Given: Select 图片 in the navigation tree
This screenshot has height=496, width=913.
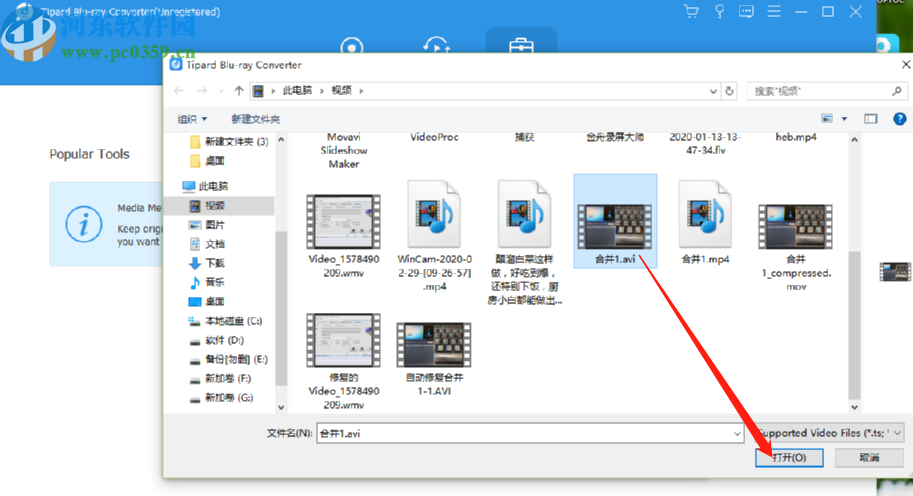Looking at the screenshot, I should (x=207, y=225).
